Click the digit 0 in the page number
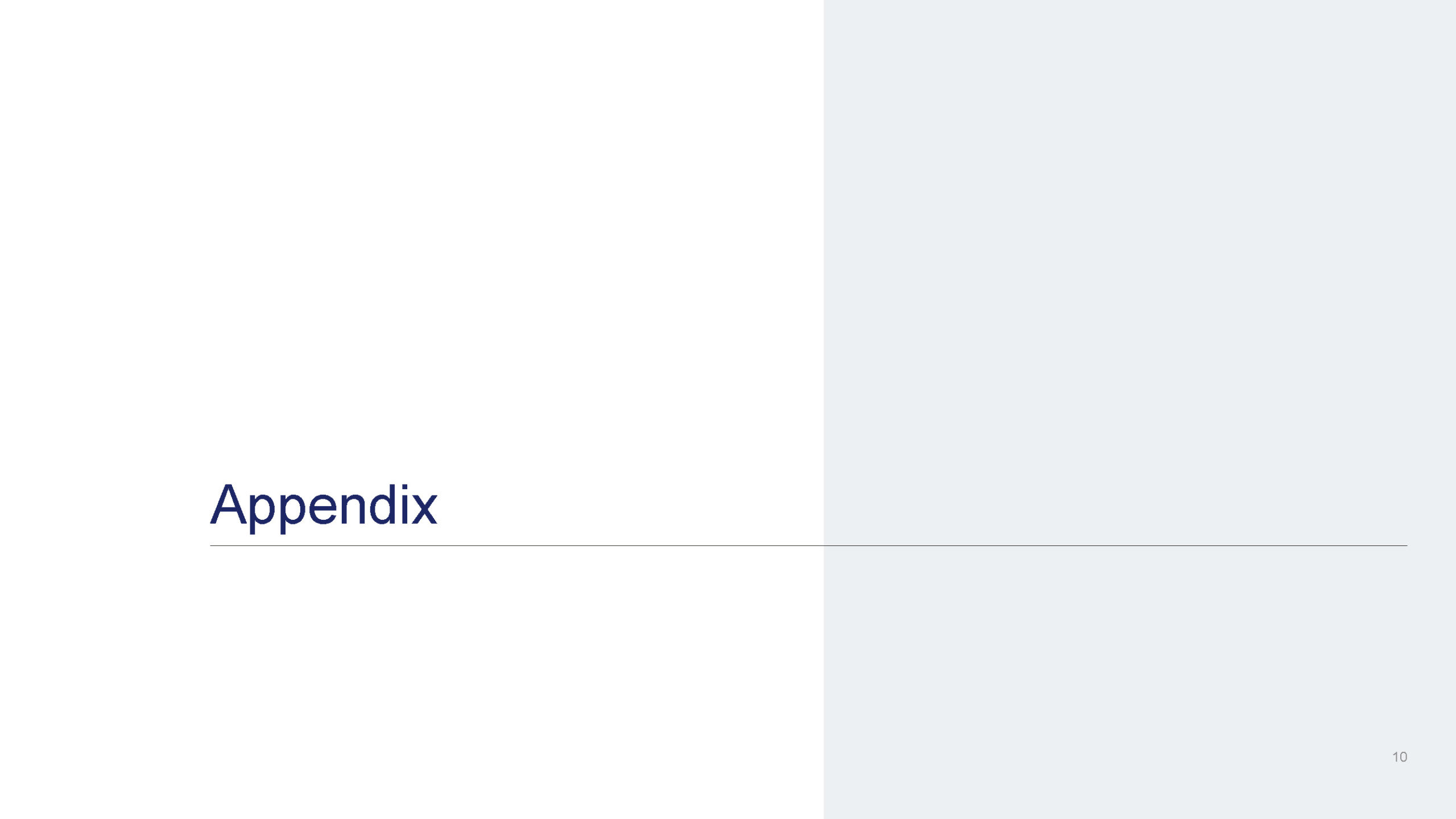The width and height of the screenshot is (1456, 819). [x=1403, y=757]
